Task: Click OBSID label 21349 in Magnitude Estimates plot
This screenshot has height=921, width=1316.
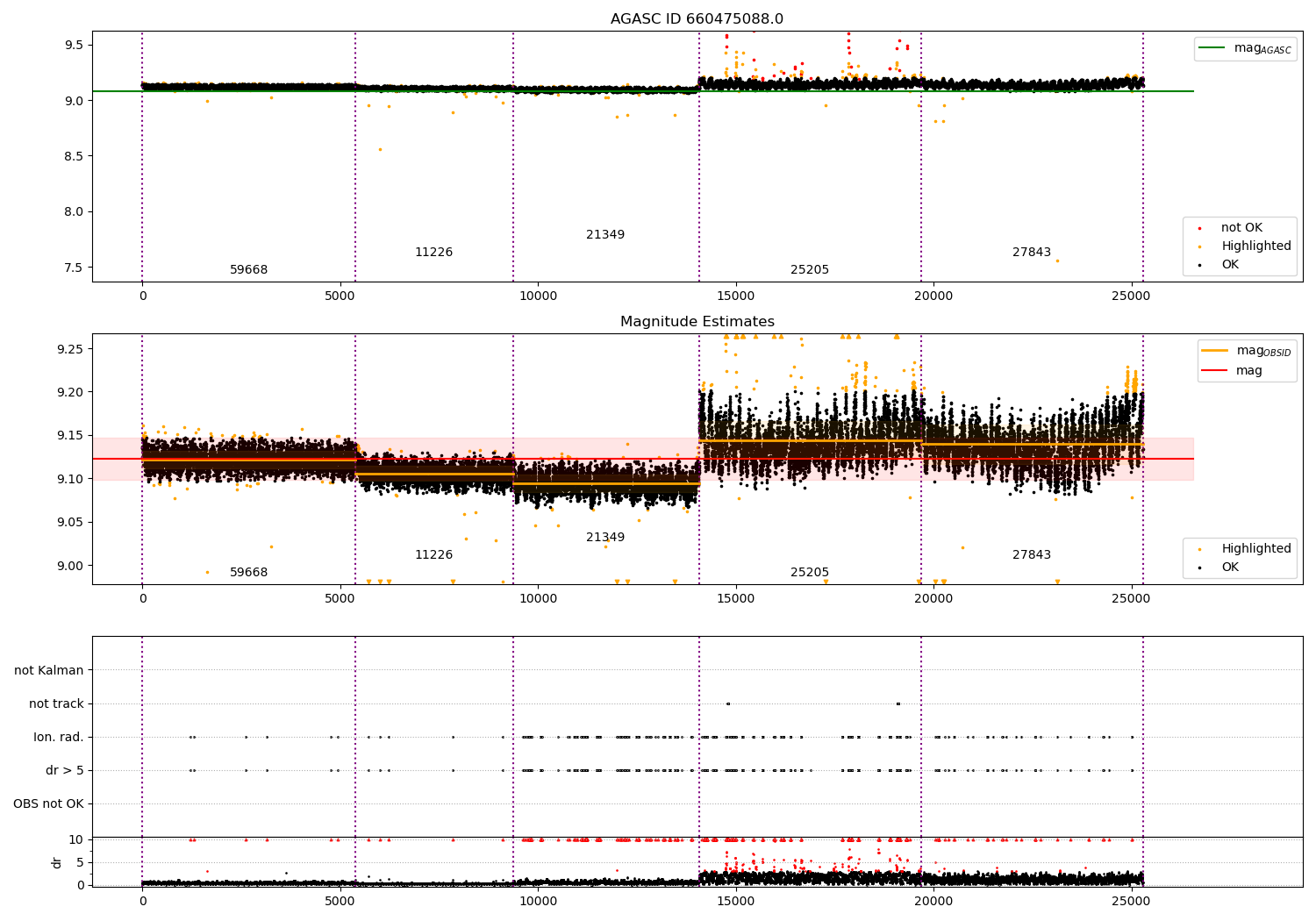Action: pos(605,538)
